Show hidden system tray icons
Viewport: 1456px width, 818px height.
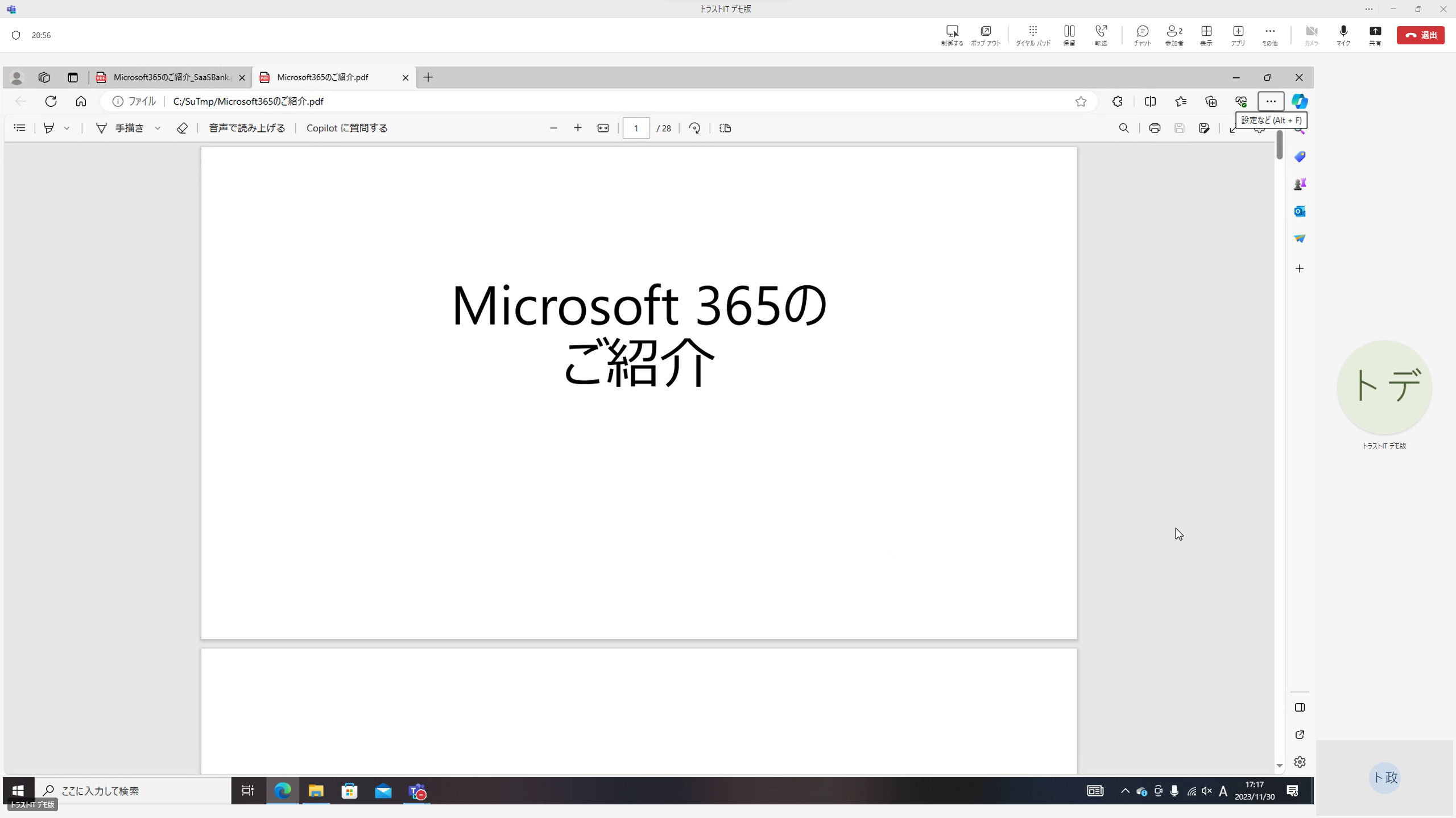[1125, 791]
